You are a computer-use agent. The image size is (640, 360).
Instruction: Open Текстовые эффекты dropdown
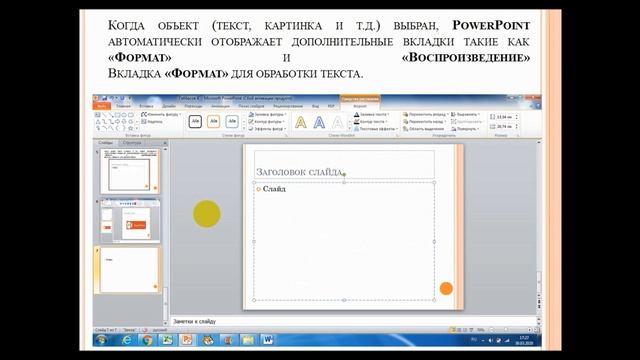(376, 129)
